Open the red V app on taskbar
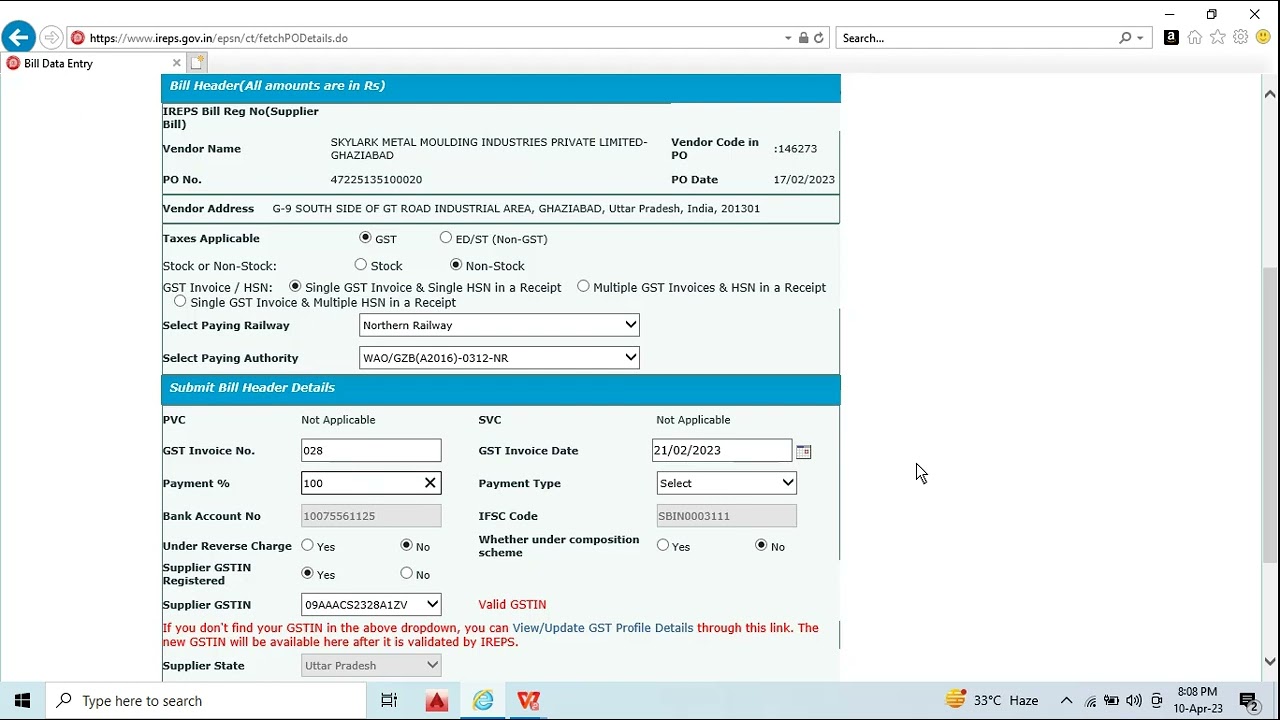1280x720 pixels. (x=529, y=700)
